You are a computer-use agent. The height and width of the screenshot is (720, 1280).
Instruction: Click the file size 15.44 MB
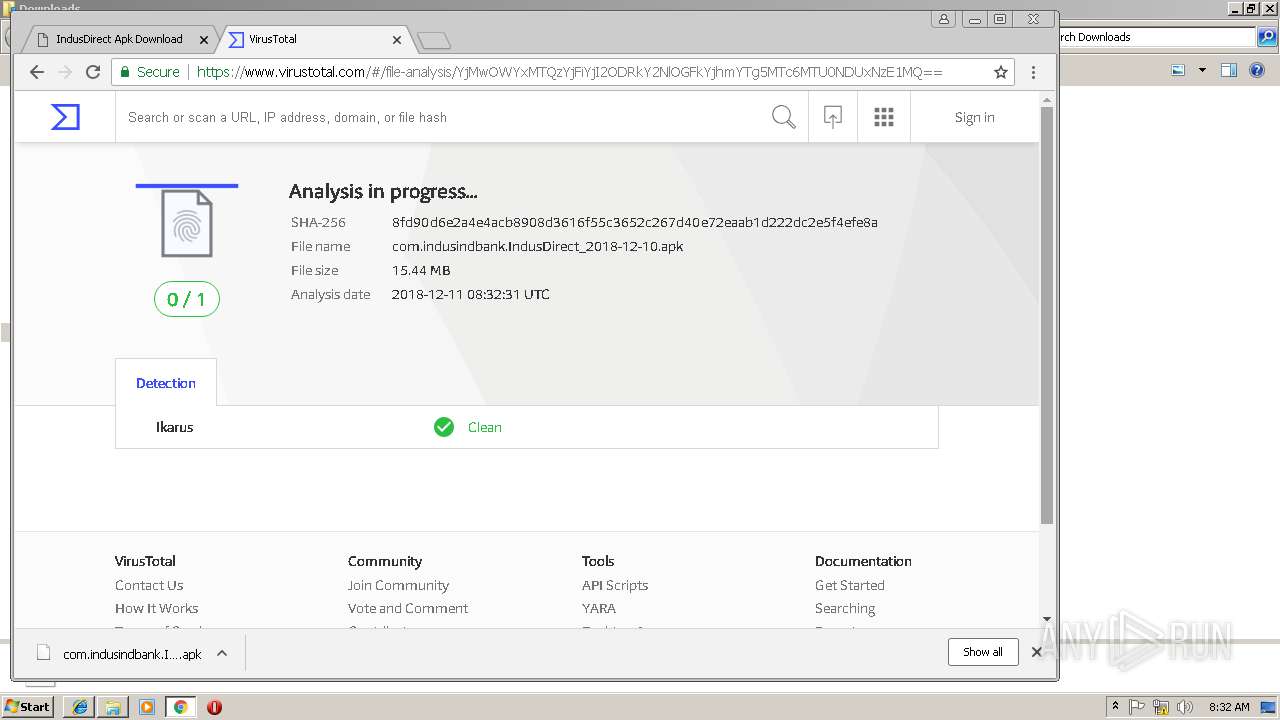click(421, 270)
